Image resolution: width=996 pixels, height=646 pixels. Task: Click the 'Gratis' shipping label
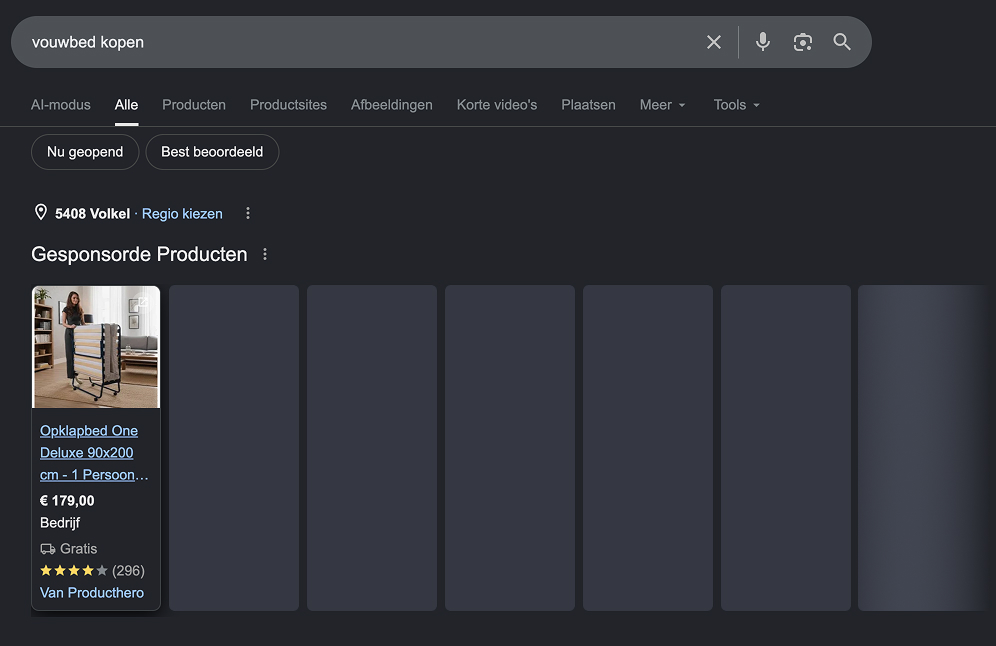[69, 549]
